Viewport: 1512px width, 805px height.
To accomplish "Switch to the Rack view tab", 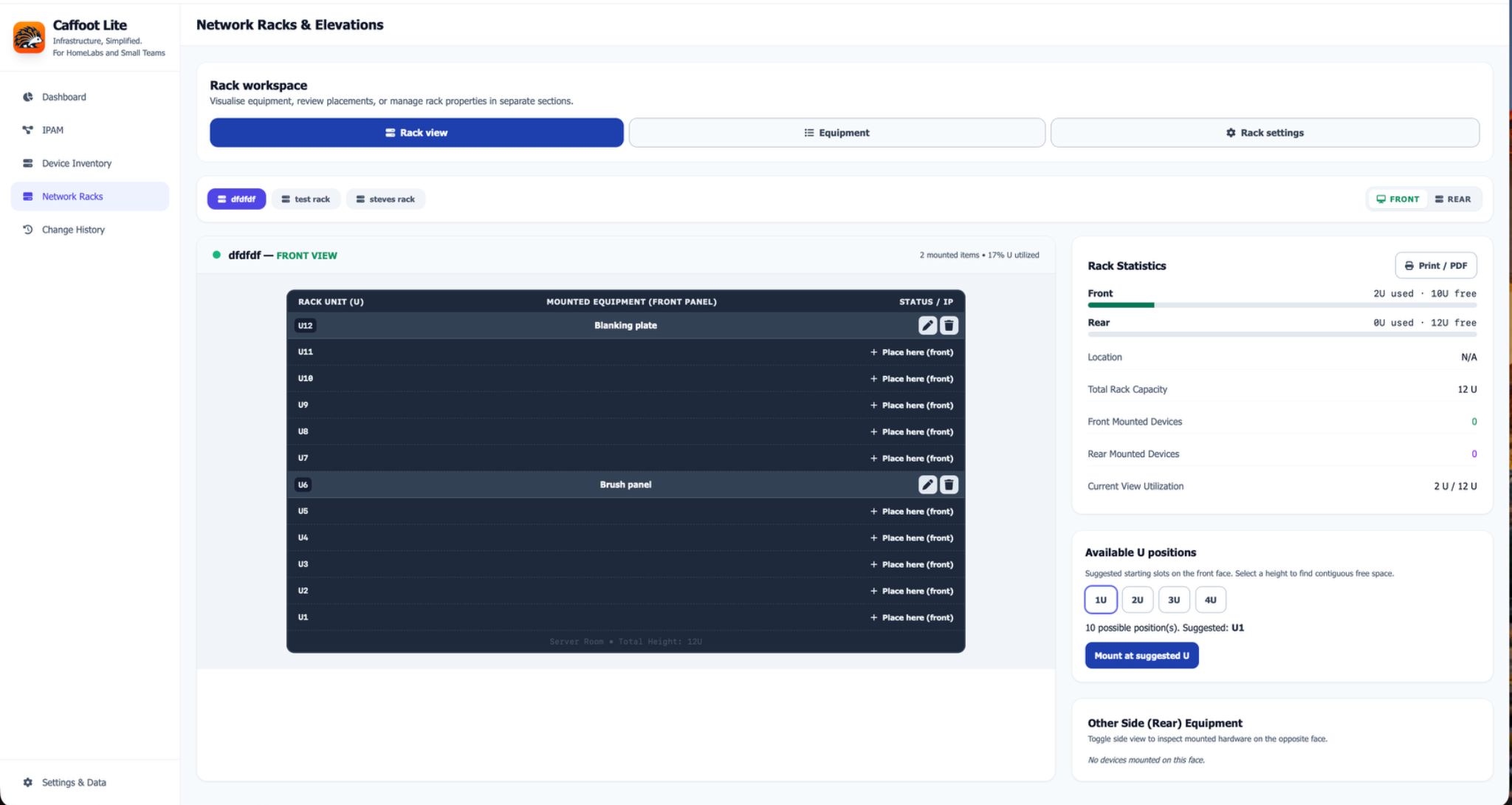I will click(x=416, y=133).
